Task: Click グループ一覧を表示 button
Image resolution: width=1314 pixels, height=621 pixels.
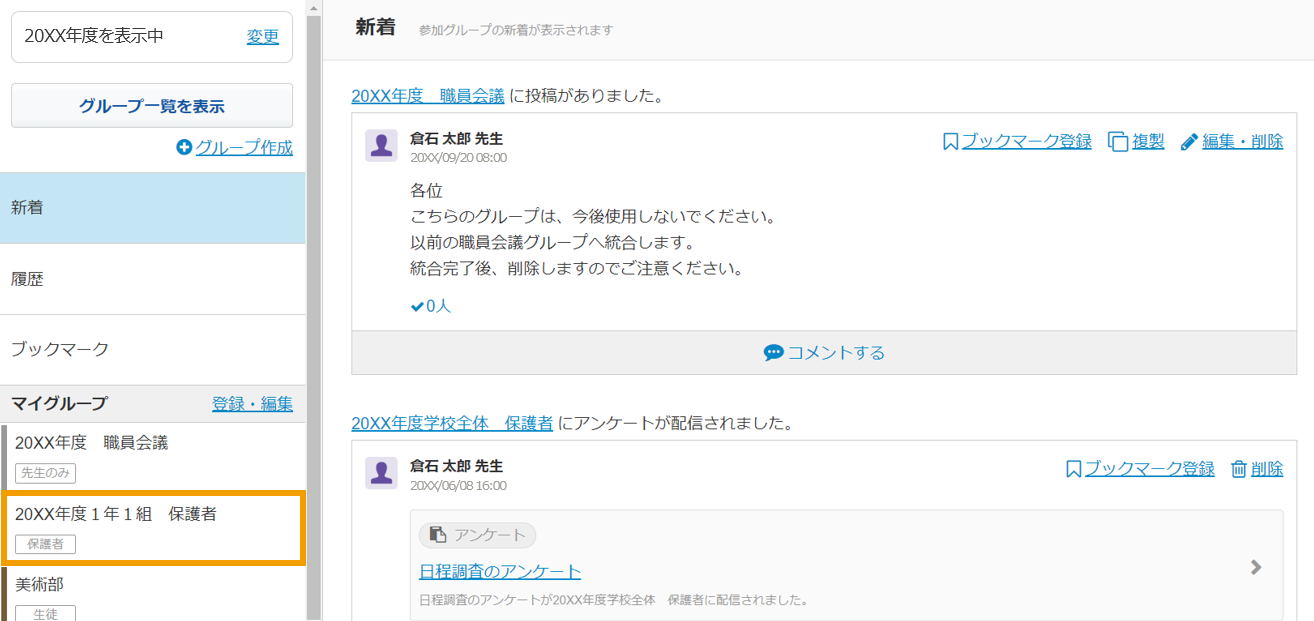Action: point(152,106)
